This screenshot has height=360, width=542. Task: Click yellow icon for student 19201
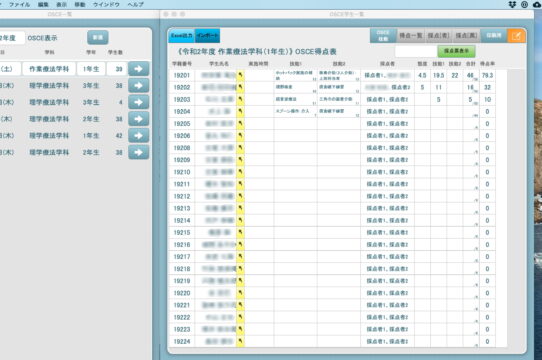coord(240,75)
